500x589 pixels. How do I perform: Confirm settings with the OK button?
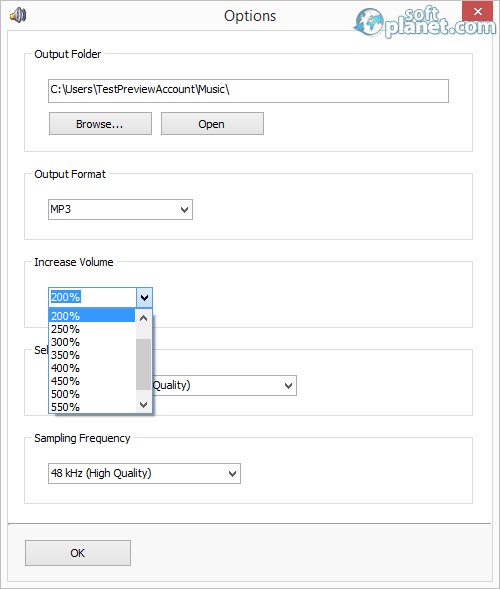pyautogui.click(x=78, y=553)
